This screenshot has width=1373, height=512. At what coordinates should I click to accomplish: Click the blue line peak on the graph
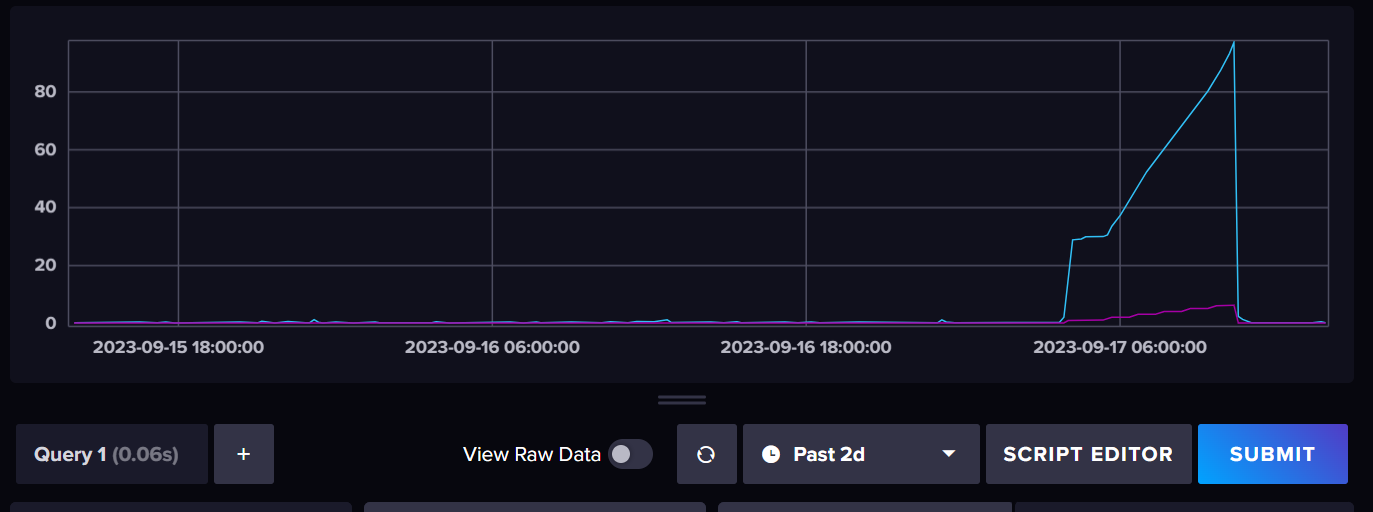pyautogui.click(x=1234, y=43)
